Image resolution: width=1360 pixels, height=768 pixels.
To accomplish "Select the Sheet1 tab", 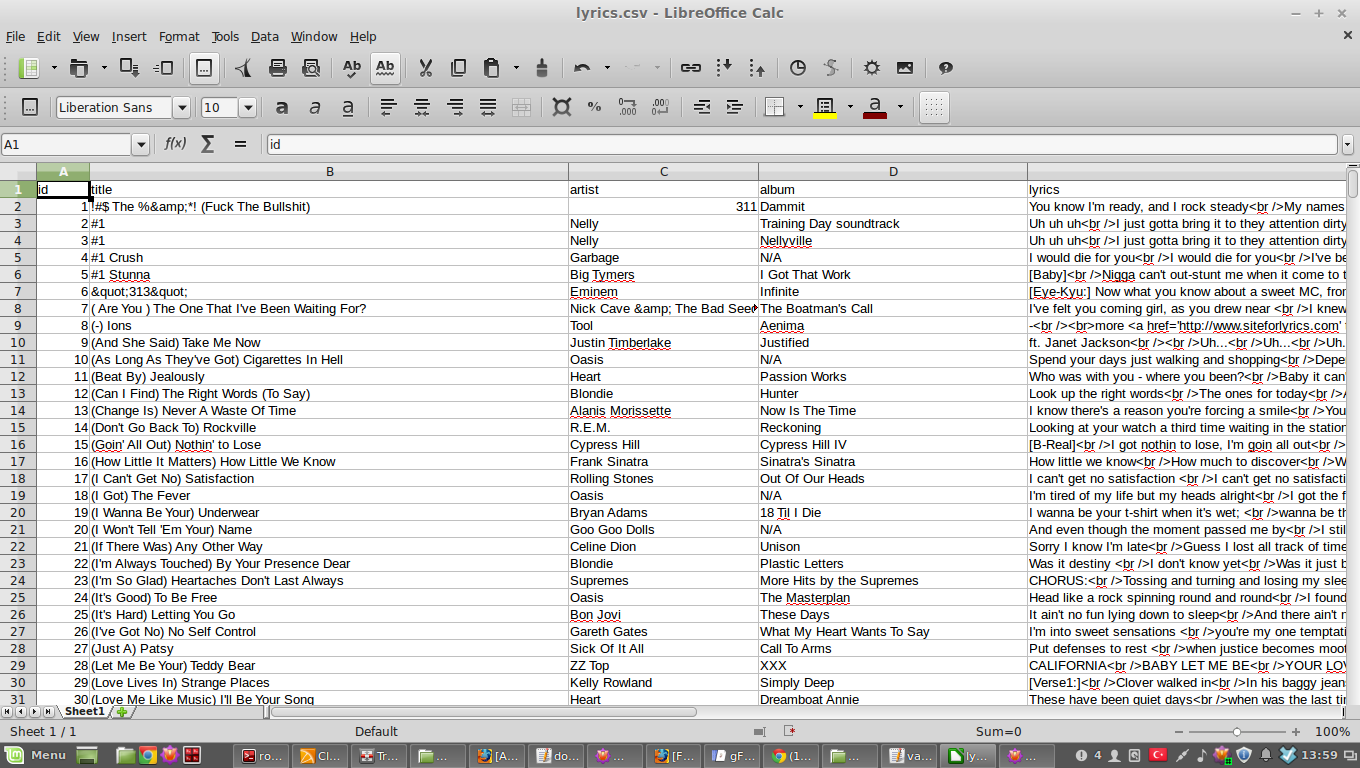I will pyautogui.click(x=85, y=711).
